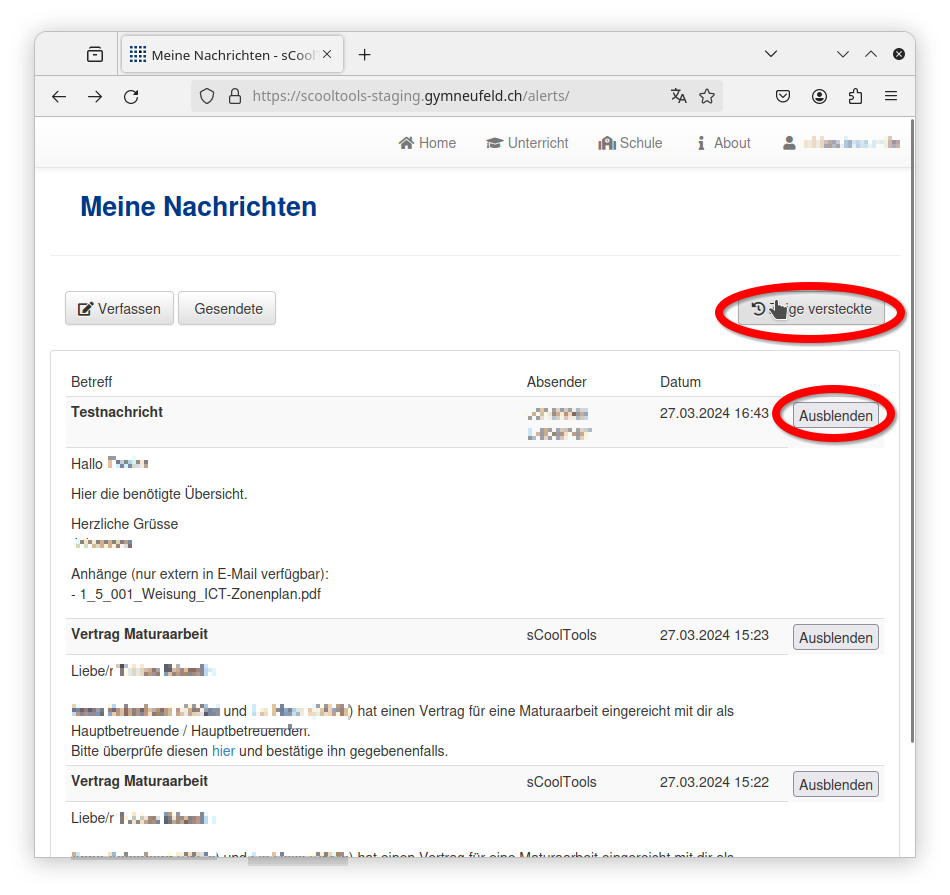Hide Testnachricht using its Ausblenden button
Screen dimensions: 950x895
(835, 416)
